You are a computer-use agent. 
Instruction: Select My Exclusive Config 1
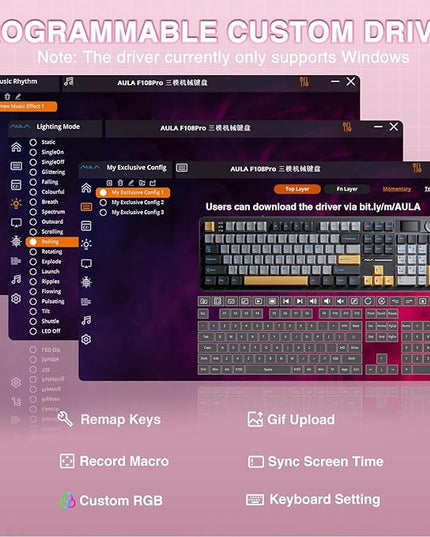133,192
